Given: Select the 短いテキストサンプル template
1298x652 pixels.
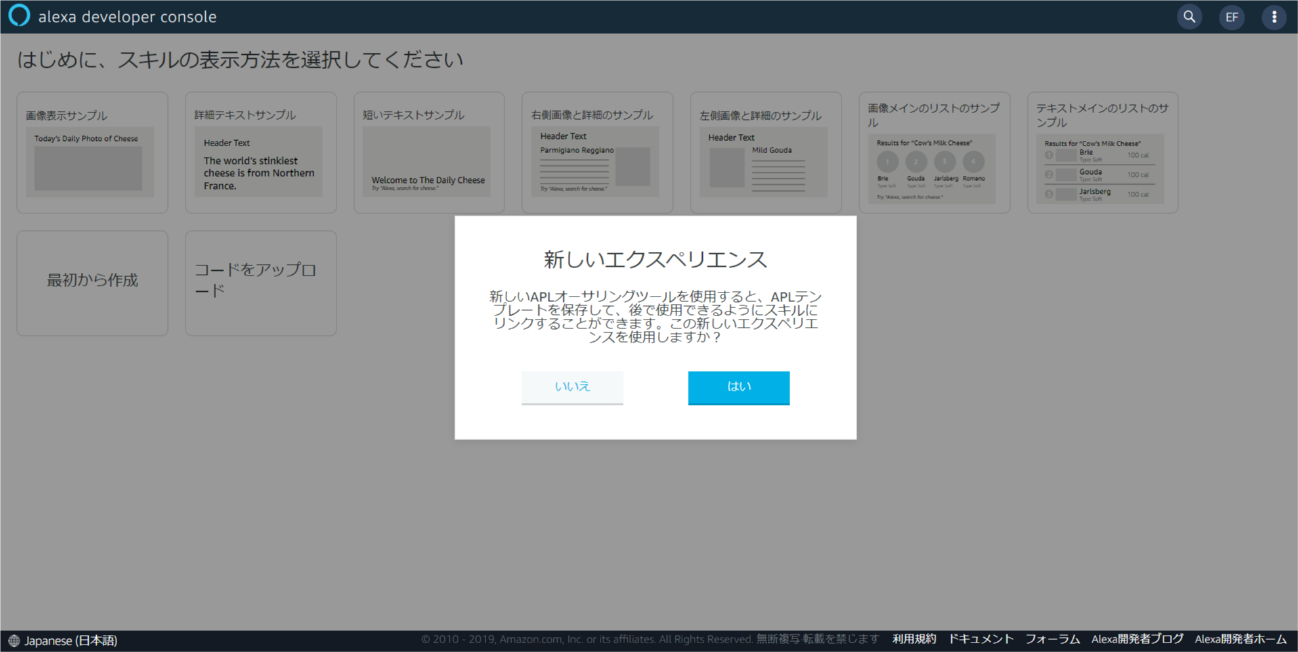Looking at the screenshot, I should click(x=428, y=152).
